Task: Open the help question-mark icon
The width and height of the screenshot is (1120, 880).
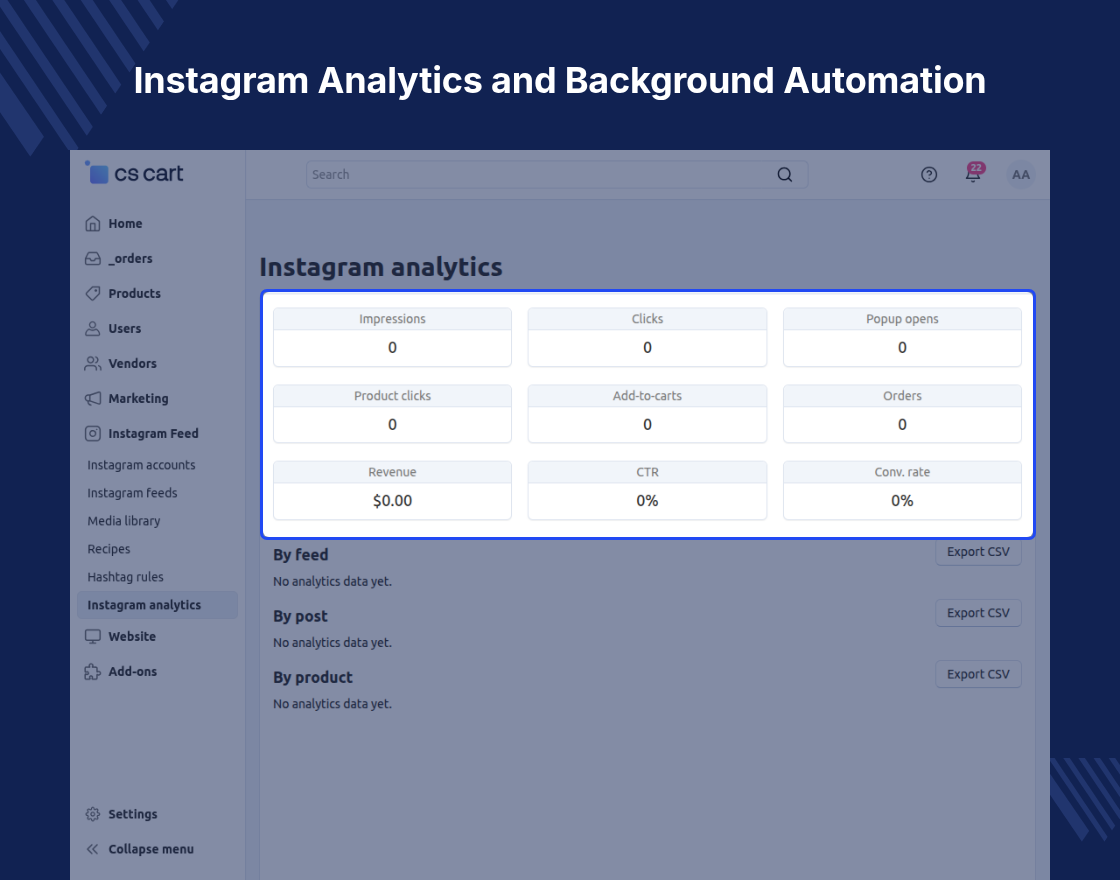Action: (929, 175)
